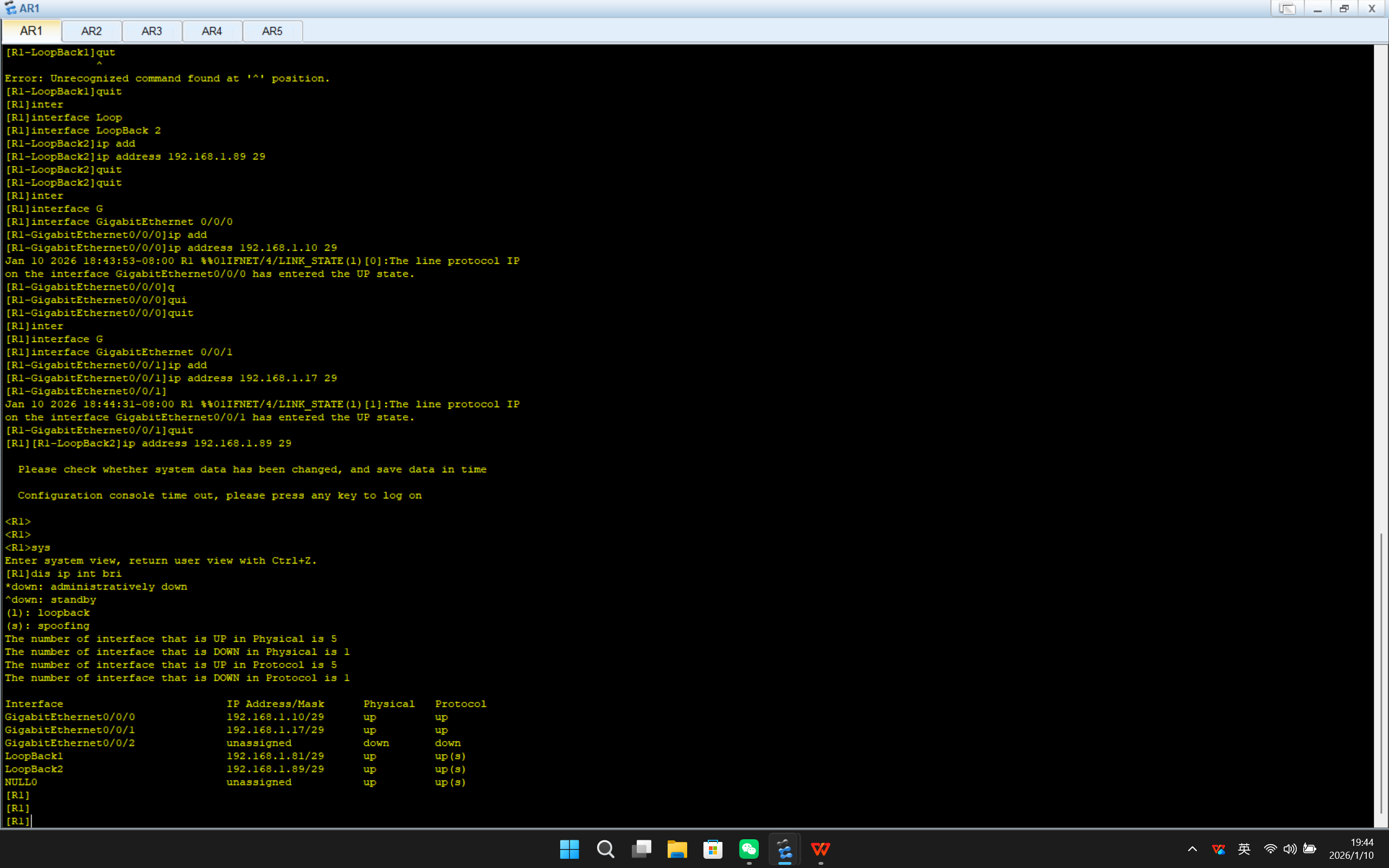Image resolution: width=1389 pixels, height=868 pixels.
Task: Click the AR1 tab
Action: (31, 31)
